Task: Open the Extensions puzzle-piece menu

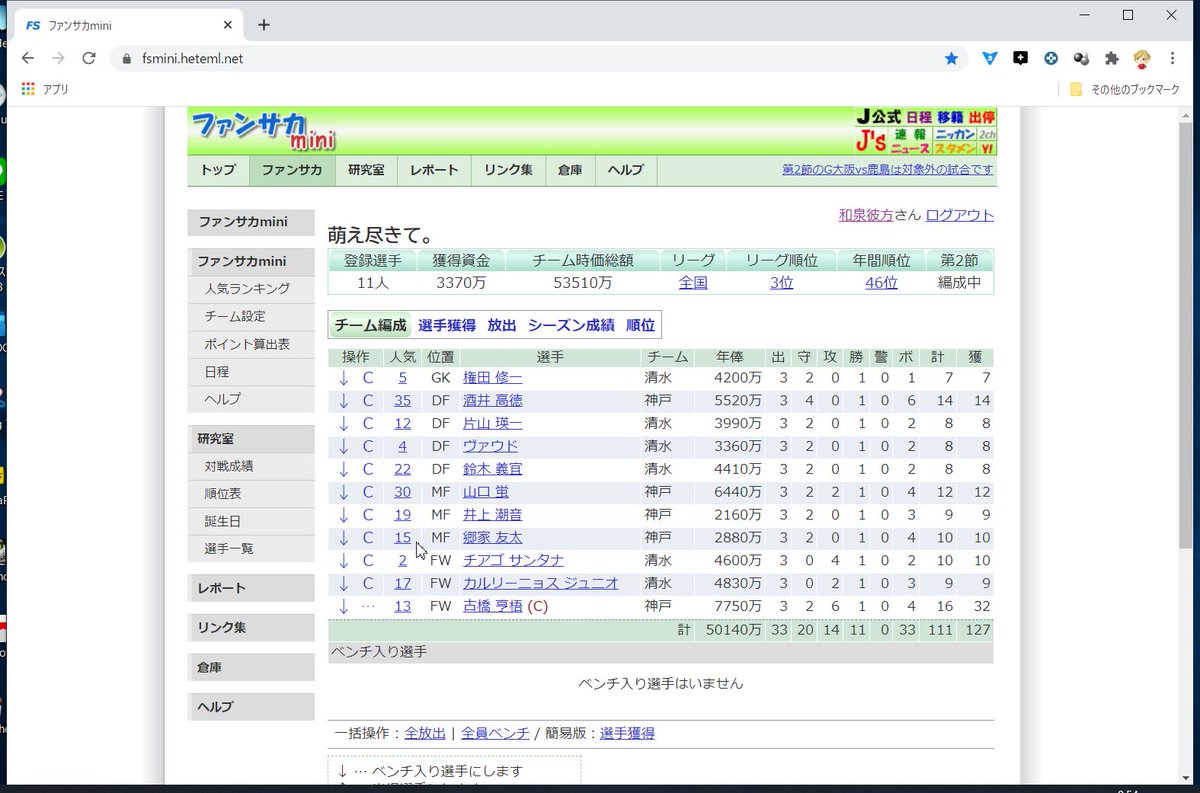Action: (1111, 58)
